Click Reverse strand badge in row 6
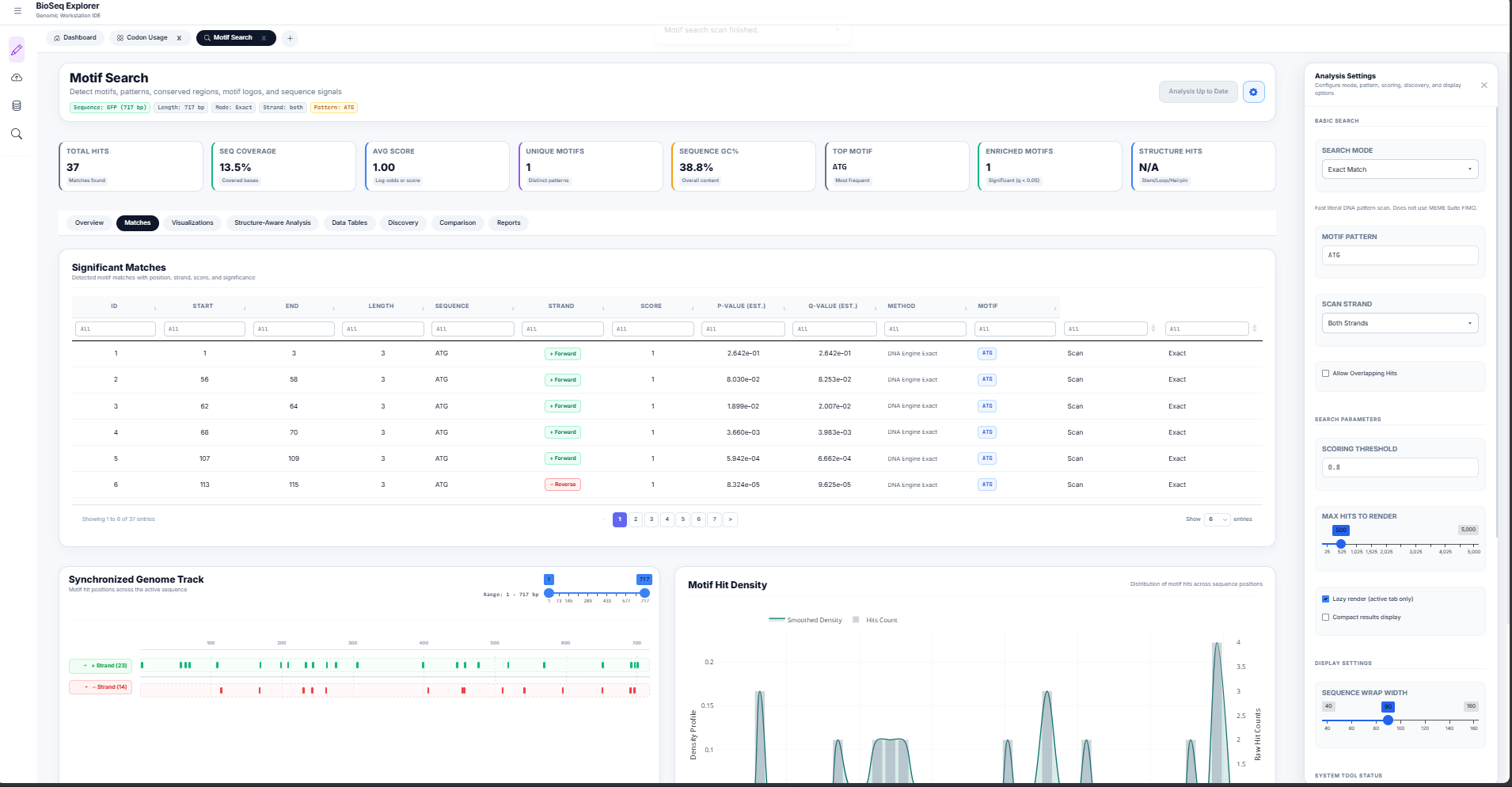Image resolution: width=1512 pixels, height=787 pixels. point(563,485)
